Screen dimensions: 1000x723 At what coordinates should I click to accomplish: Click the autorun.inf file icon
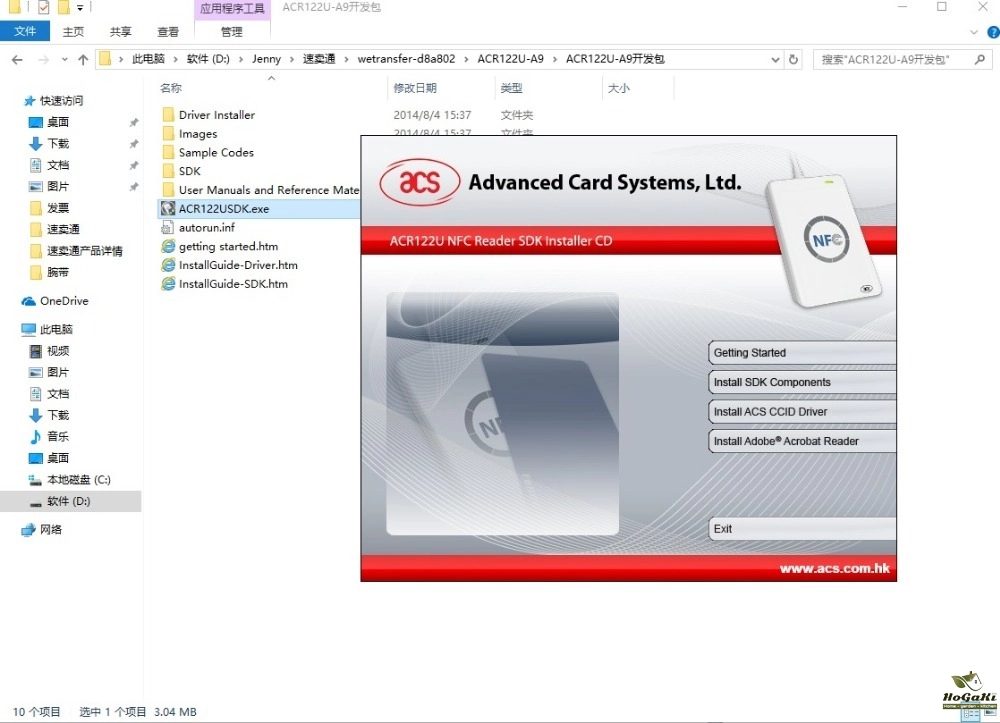click(168, 228)
